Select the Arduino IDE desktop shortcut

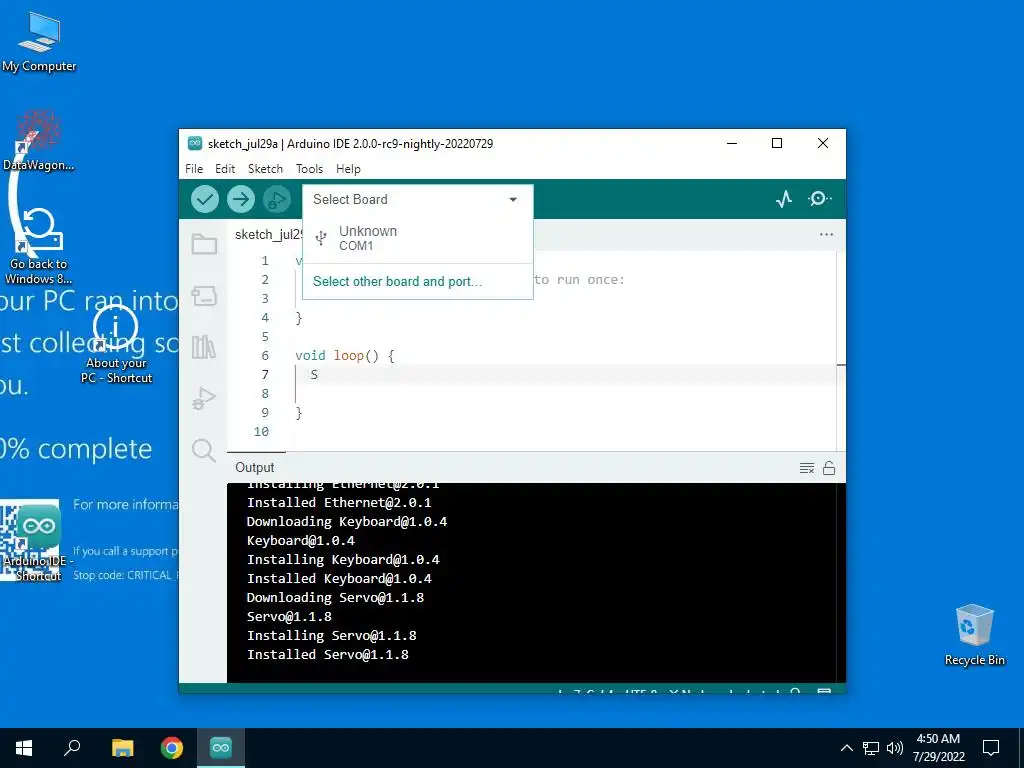[x=38, y=541]
